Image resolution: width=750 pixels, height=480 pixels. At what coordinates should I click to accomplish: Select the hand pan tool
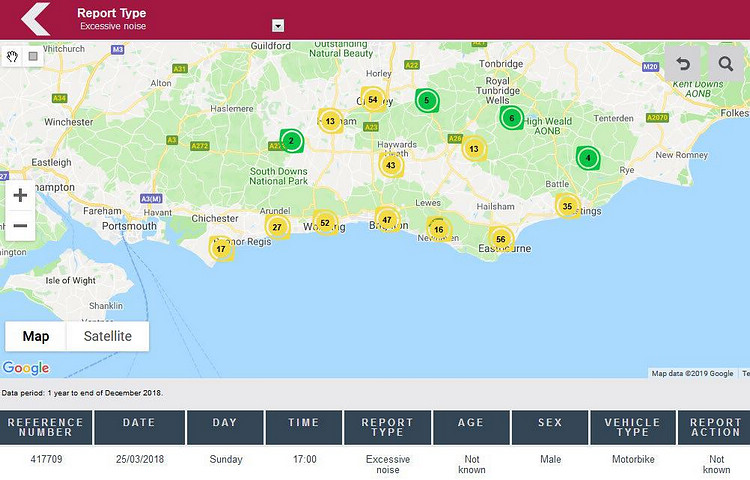click(x=13, y=56)
